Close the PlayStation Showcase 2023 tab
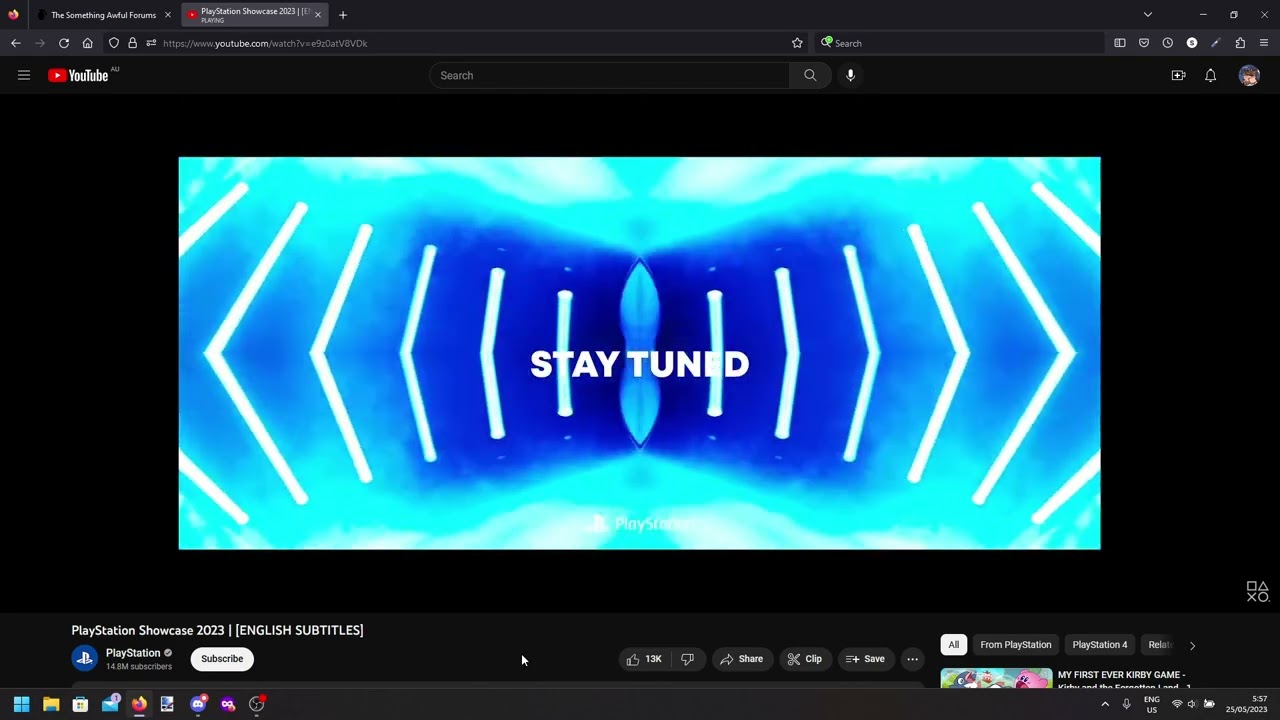The width and height of the screenshot is (1280, 720). click(x=318, y=15)
